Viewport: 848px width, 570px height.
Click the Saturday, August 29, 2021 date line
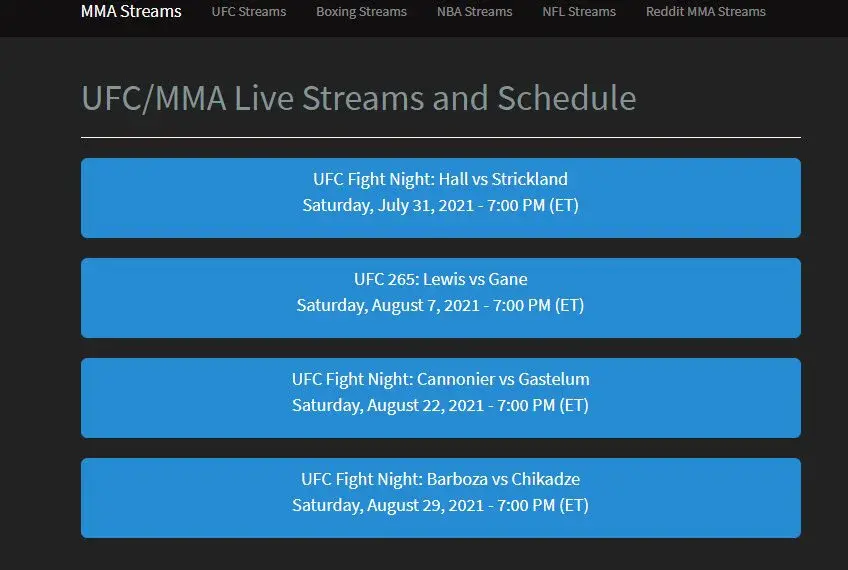pos(440,506)
